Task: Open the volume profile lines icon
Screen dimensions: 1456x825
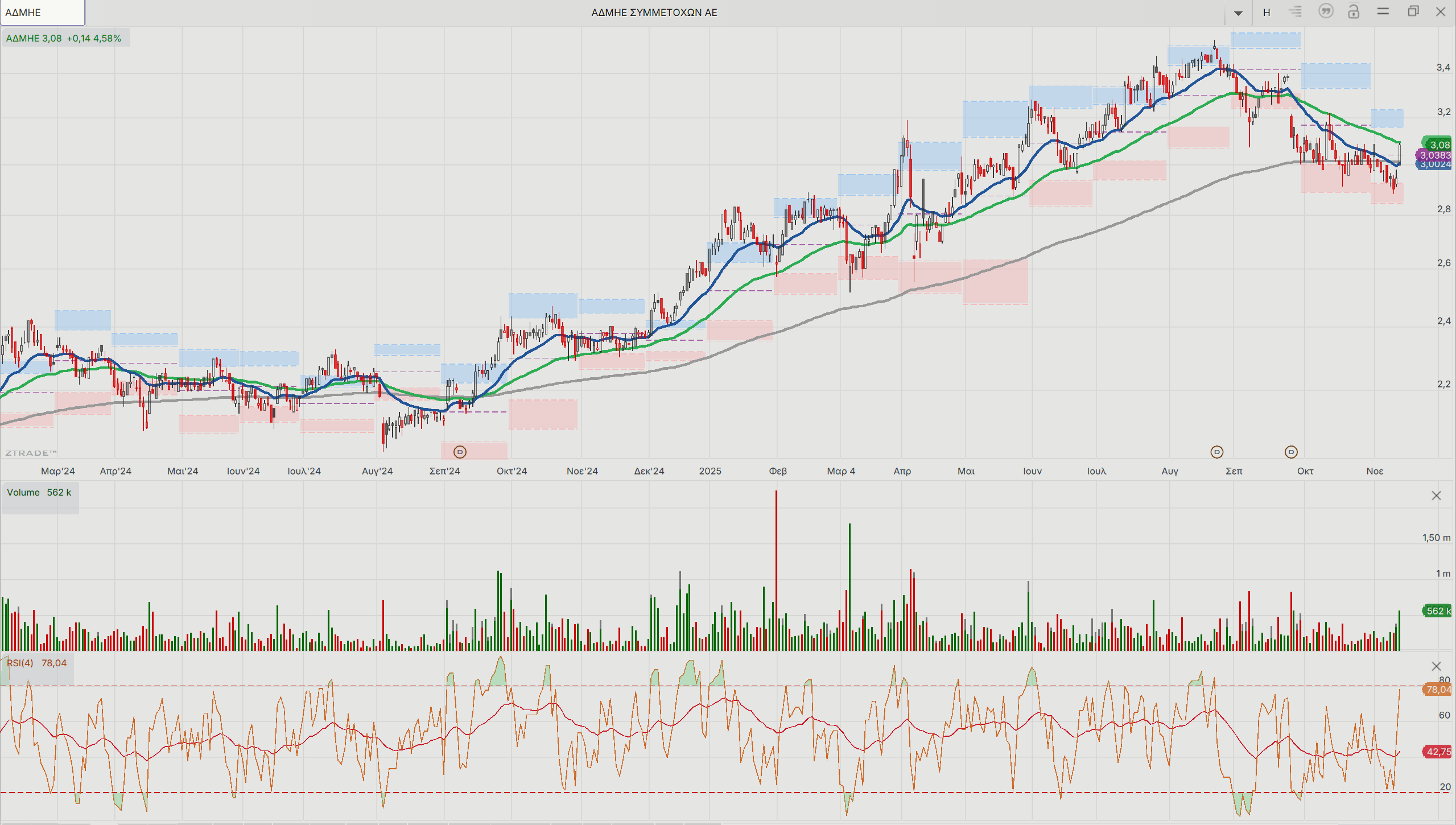Action: point(1296,11)
